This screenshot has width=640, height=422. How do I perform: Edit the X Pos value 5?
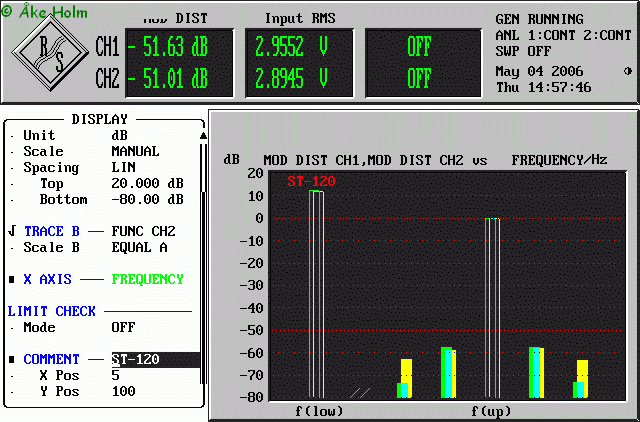pyautogui.click(x=116, y=375)
